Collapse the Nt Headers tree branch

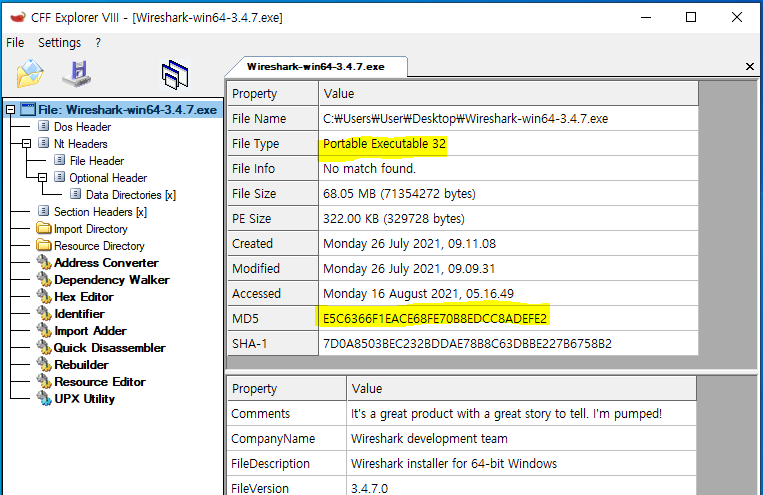[x=26, y=144]
